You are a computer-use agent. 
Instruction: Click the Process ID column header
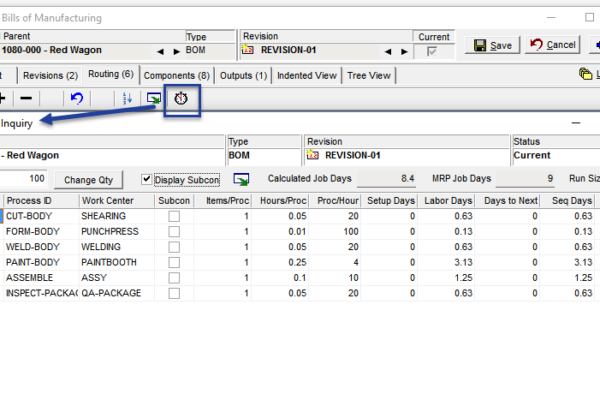[41, 201]
